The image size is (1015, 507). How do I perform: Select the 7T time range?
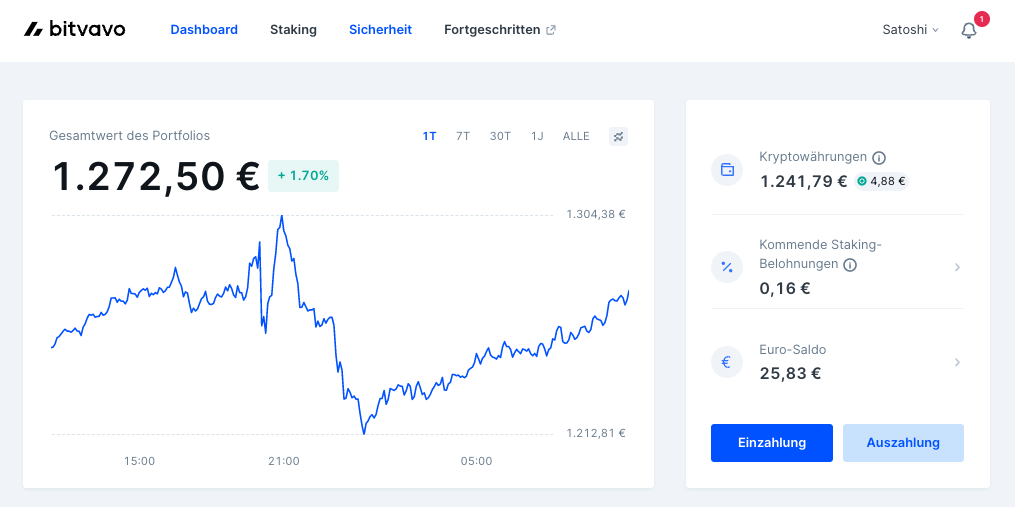(x=463, y=137)
